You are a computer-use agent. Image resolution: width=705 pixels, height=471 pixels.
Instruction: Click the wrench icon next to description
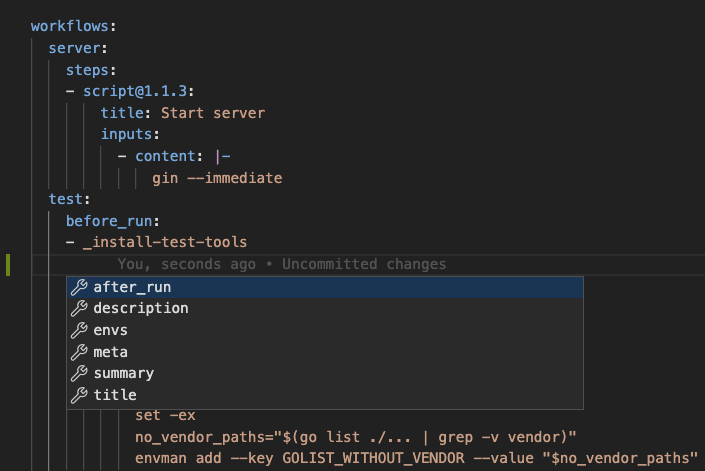pos(78,309)
